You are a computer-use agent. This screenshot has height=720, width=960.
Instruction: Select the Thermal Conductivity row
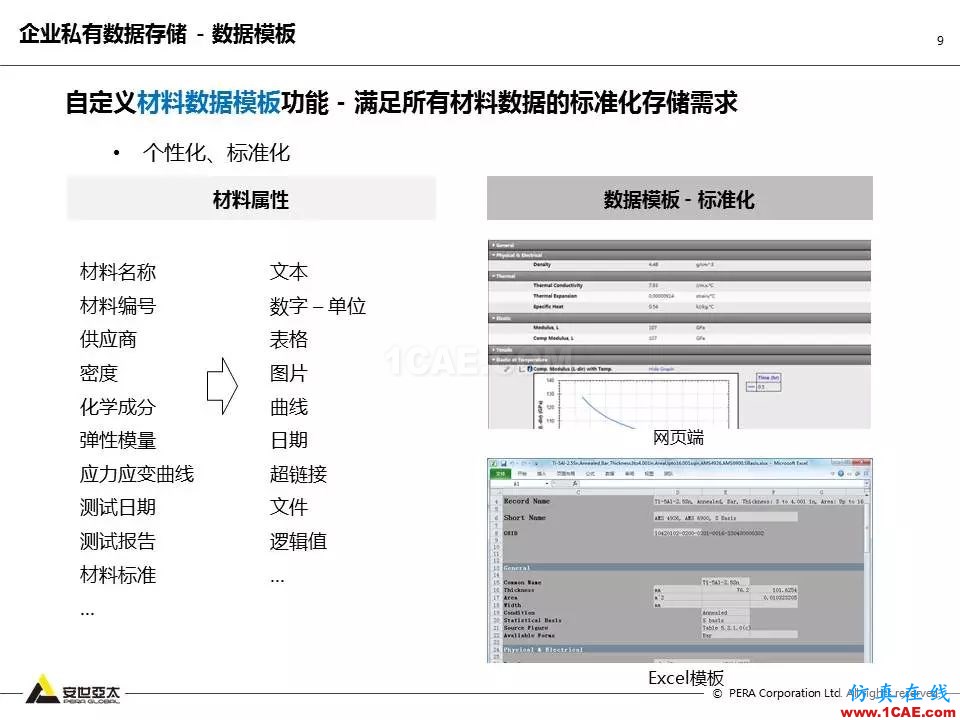(x=679, y=286)
